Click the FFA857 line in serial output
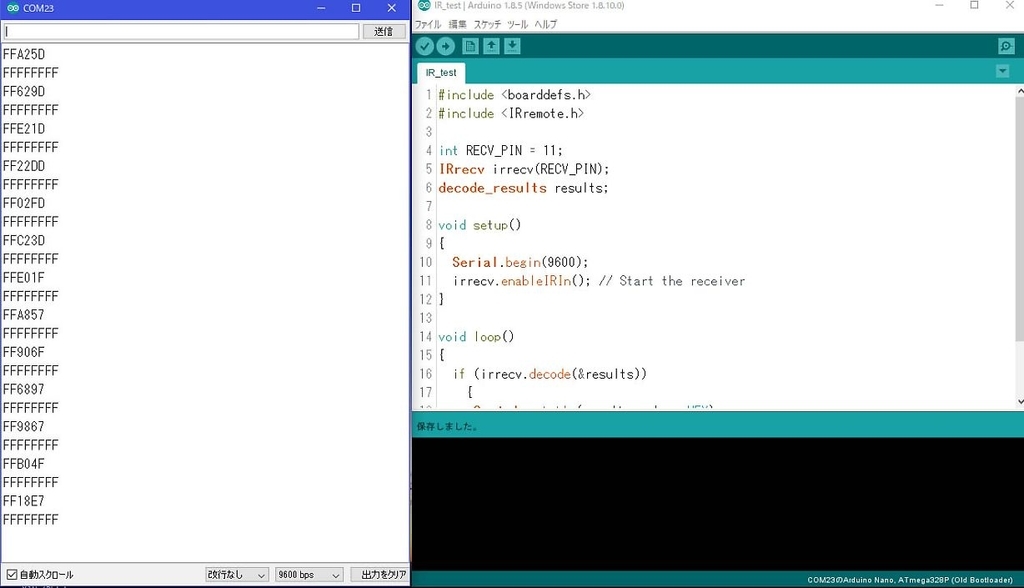The height and width of the screenshot is (588, 1024). pos(24,315)
